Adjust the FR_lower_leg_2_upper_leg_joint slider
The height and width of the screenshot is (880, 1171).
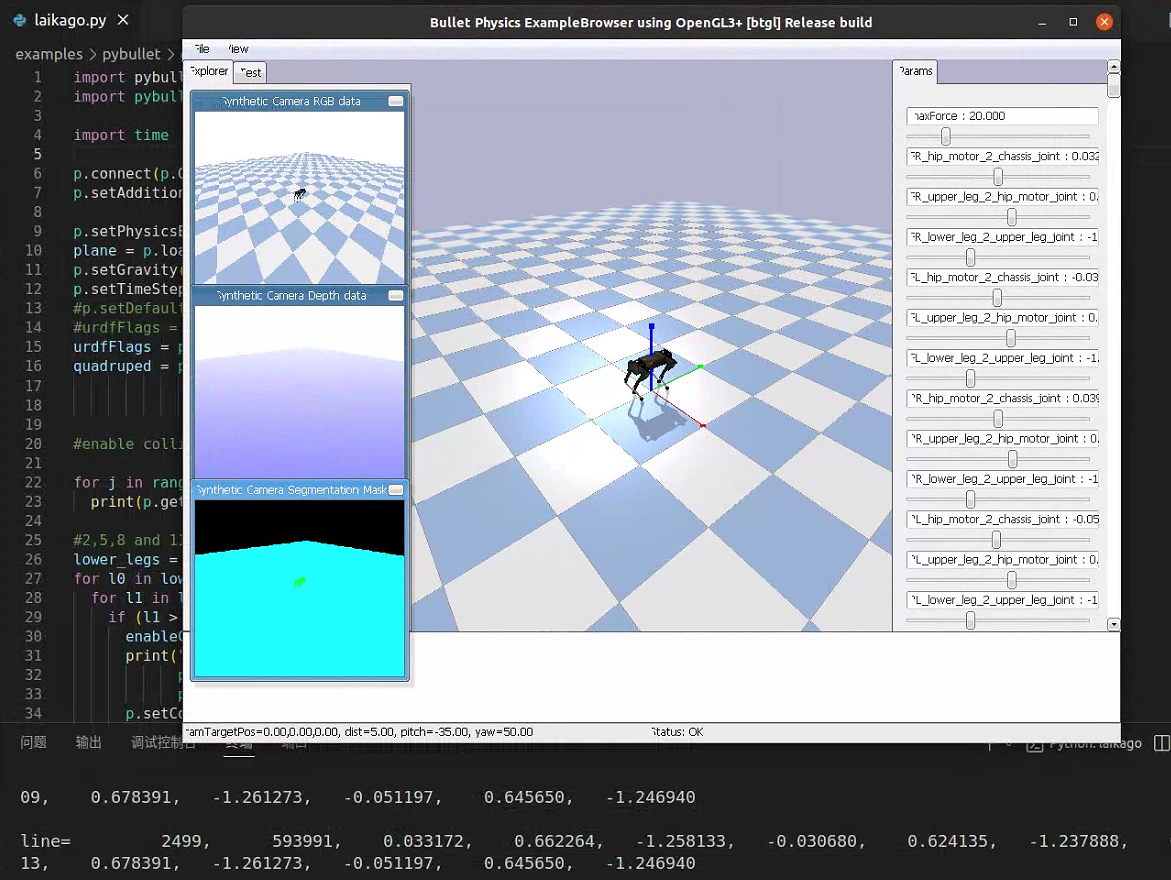coord(970,258)
